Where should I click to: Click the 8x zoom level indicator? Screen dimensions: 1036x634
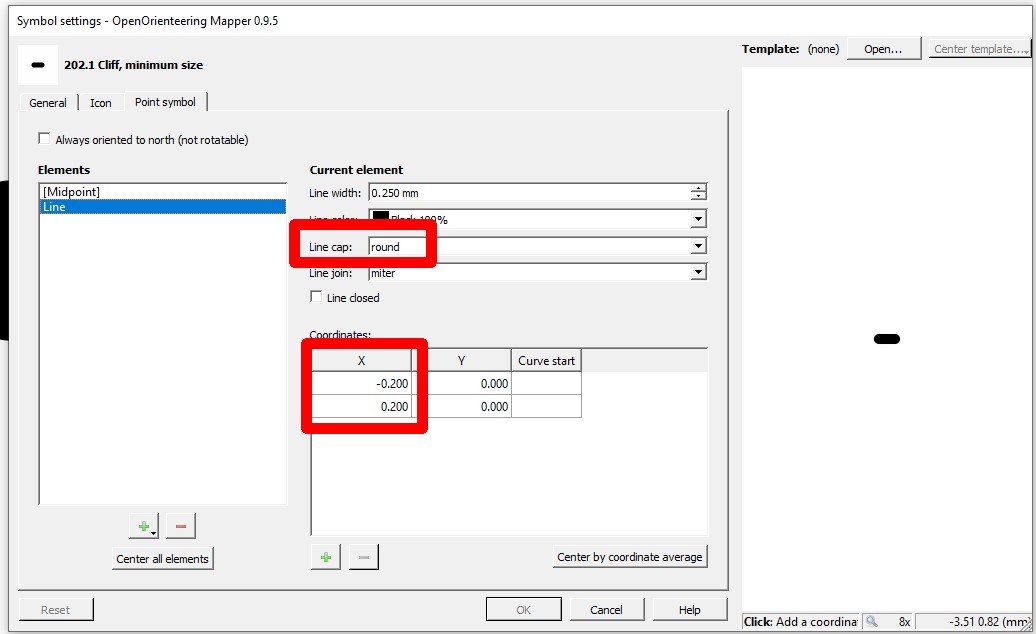(x=904, y=621)
